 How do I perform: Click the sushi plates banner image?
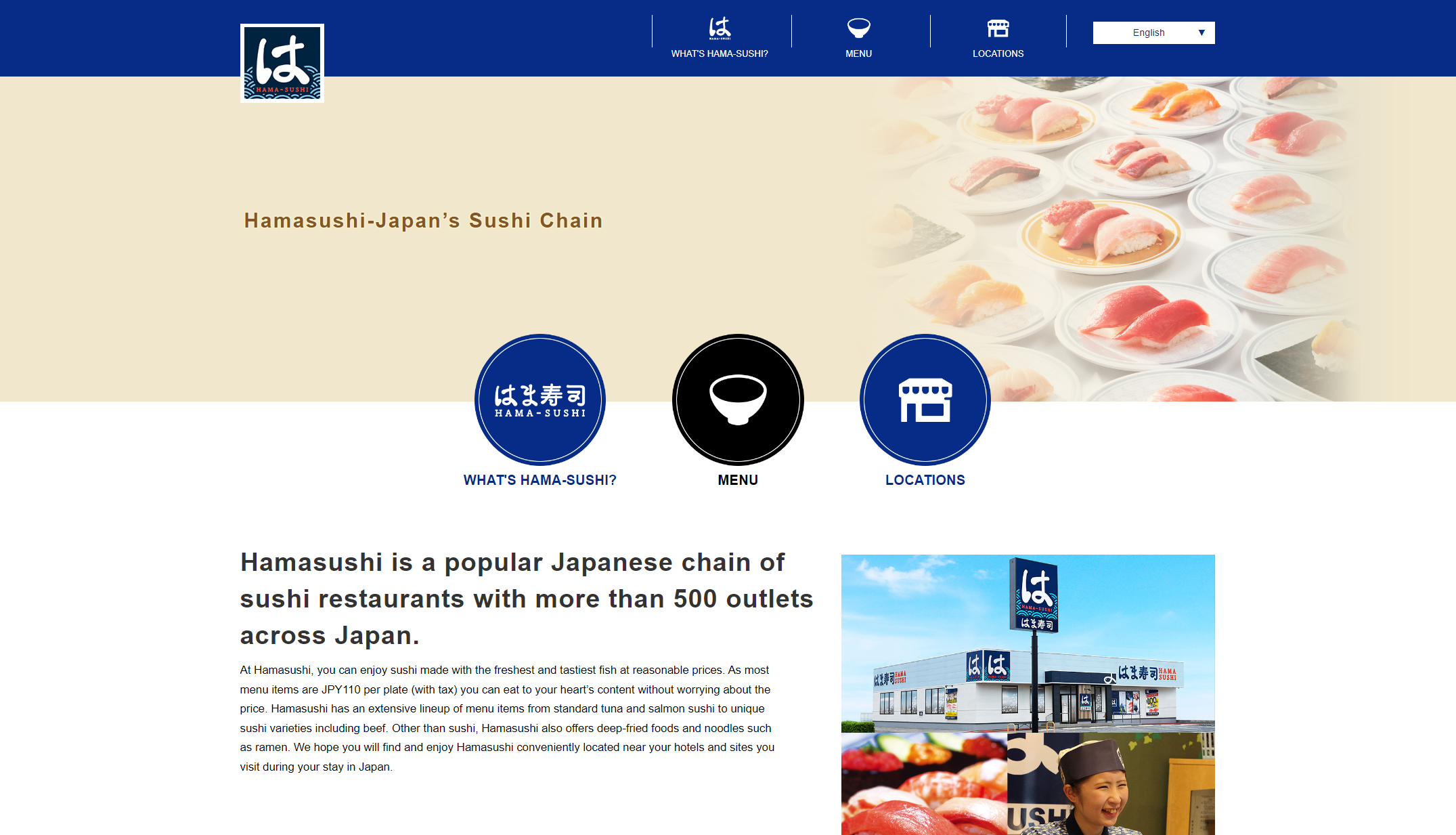click(1110, 238)
